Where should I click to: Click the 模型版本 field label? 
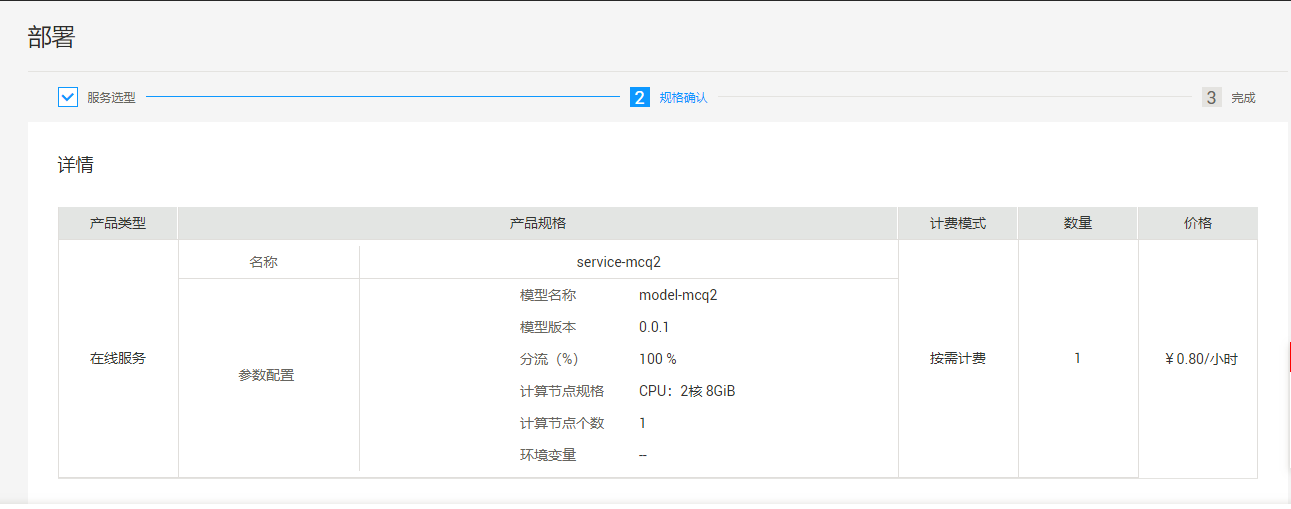coord(548,327)
